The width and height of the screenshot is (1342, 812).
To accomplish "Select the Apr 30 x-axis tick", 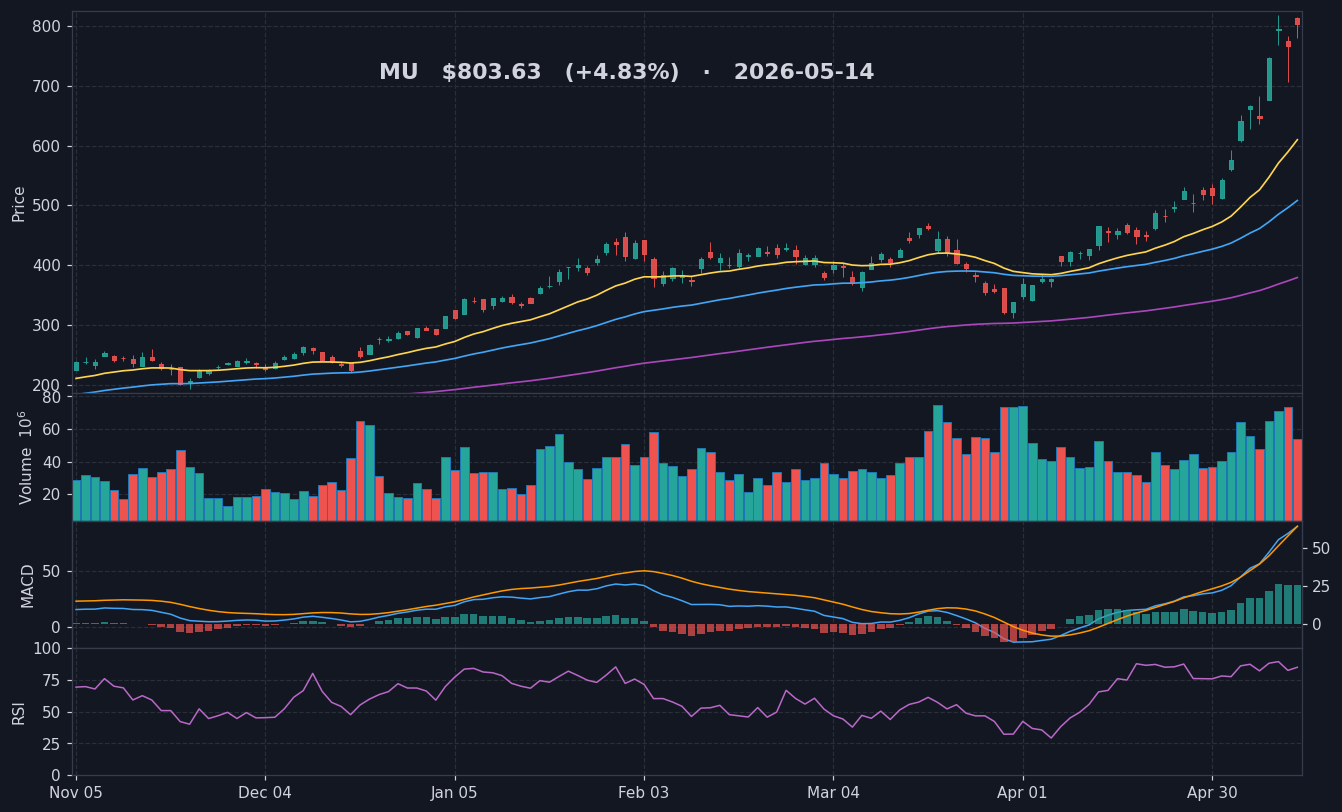I will pos(1212,793).
